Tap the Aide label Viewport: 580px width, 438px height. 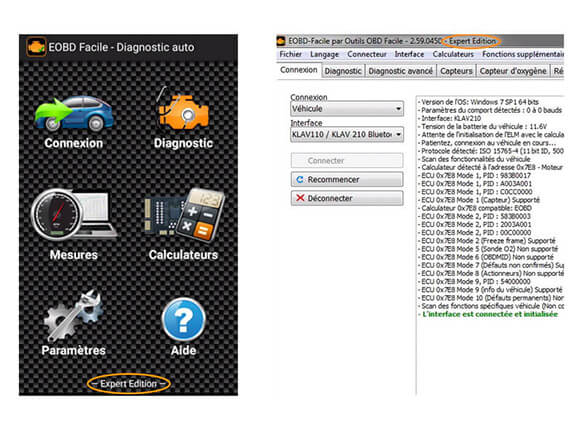183,350
